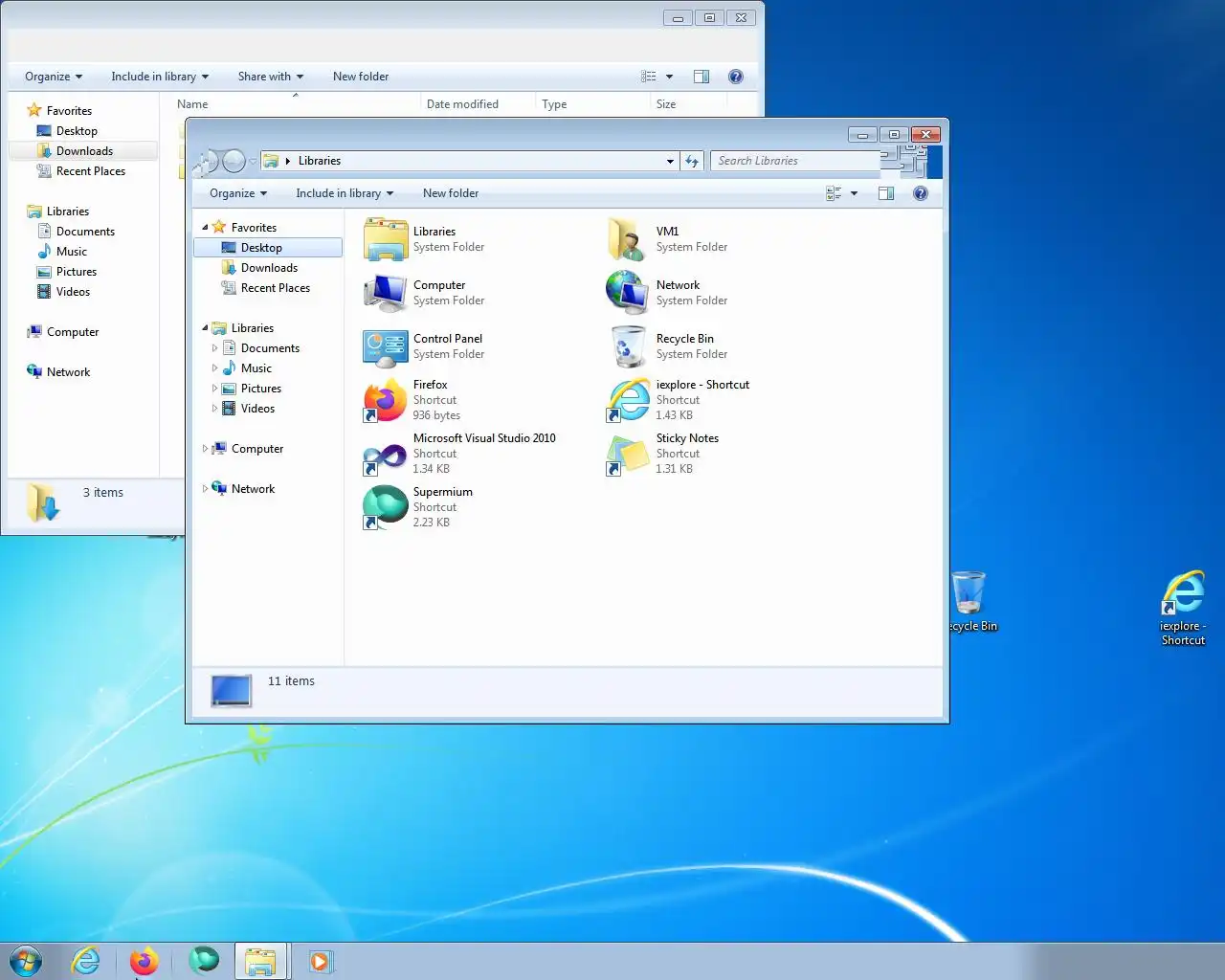Select the Microsoft Visual Studio 2010 shortcut

pyautogui.click(x=459, y=454)
